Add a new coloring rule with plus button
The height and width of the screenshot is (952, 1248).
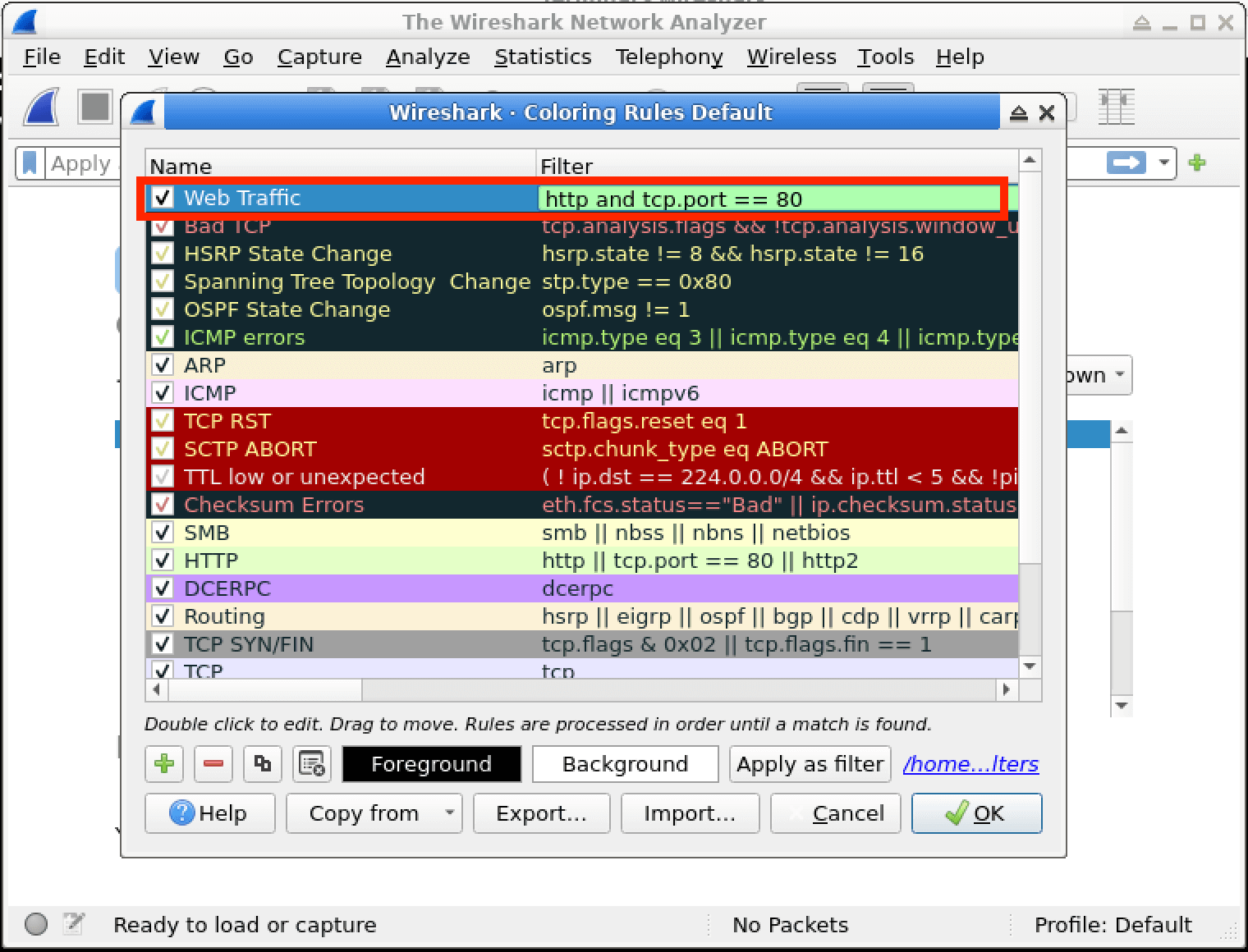164,764
